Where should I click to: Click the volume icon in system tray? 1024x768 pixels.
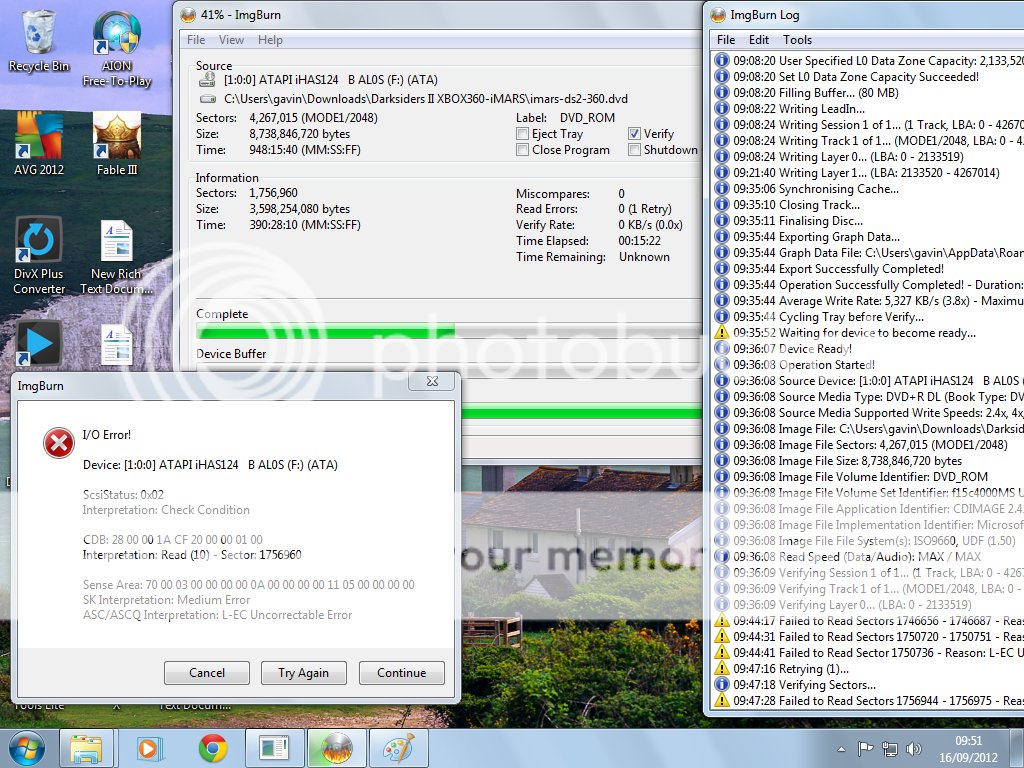pos(913,749)
